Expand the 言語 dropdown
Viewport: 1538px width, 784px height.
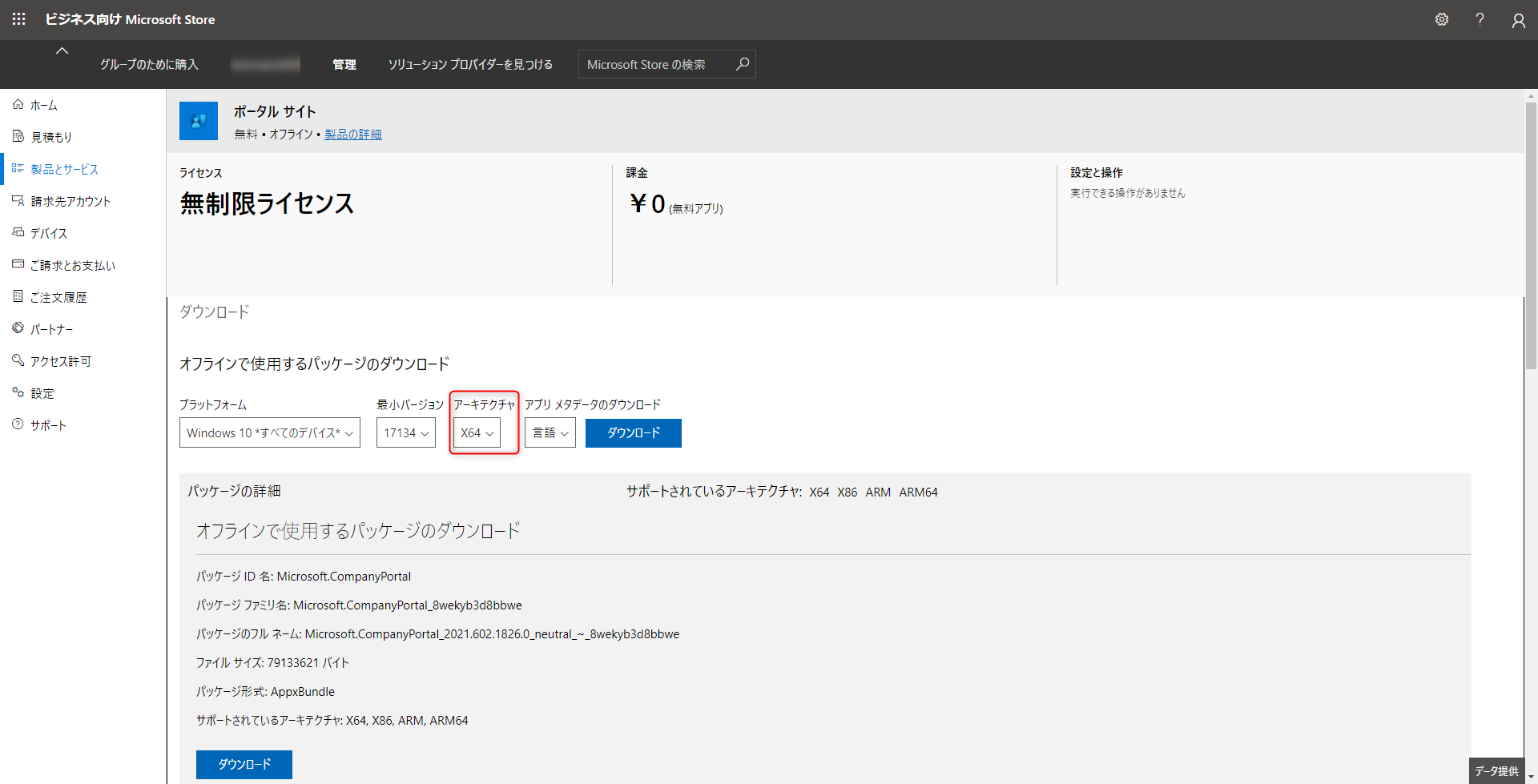(x=550, y=432)
